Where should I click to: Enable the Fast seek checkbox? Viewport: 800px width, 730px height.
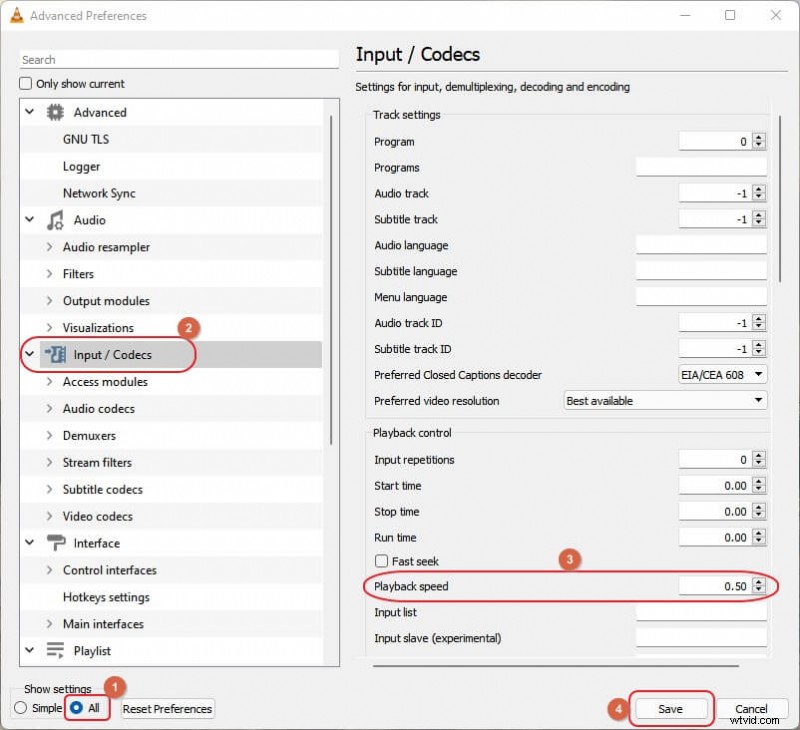pos(381,561)
